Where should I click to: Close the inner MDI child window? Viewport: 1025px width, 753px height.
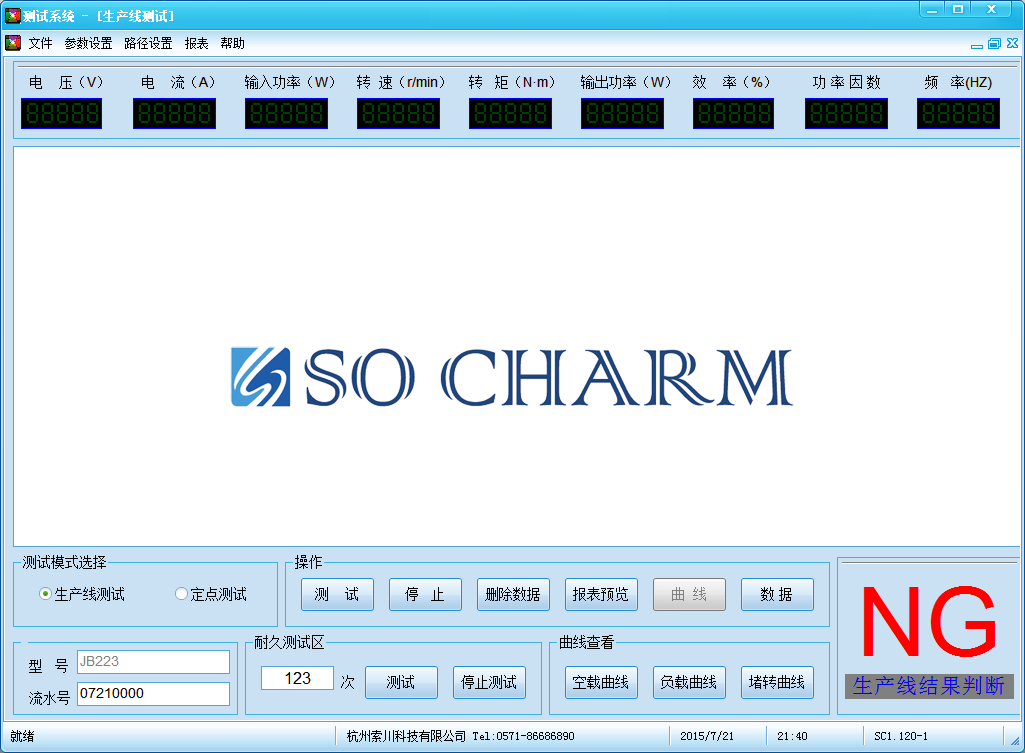point(1010,44)
